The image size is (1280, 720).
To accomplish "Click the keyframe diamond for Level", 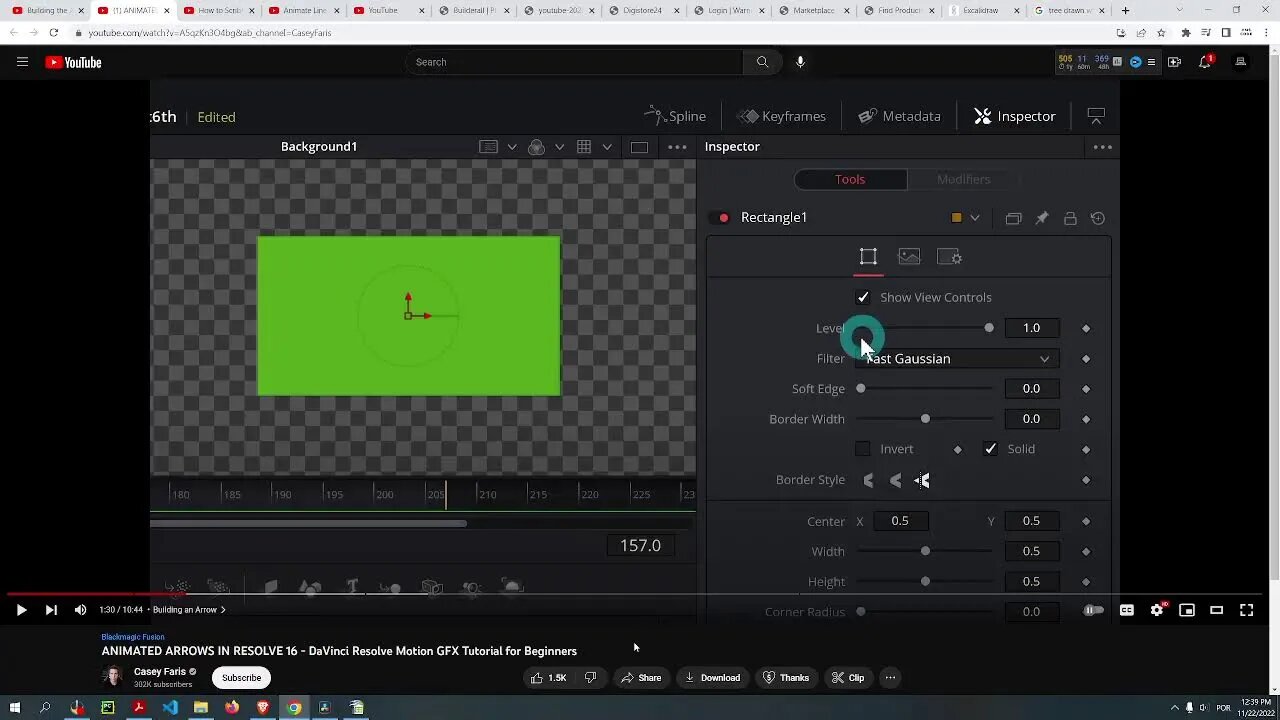I will click(1086, 328).
